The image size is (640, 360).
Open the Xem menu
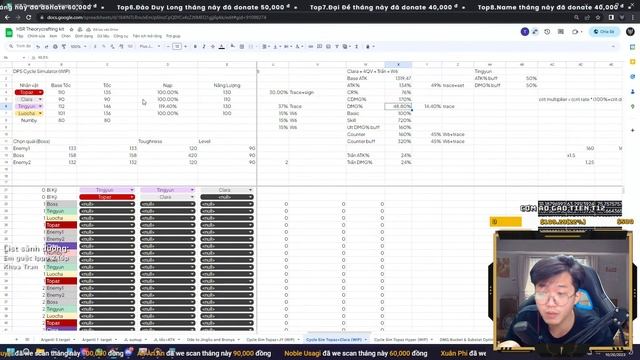tap(53, 36)
